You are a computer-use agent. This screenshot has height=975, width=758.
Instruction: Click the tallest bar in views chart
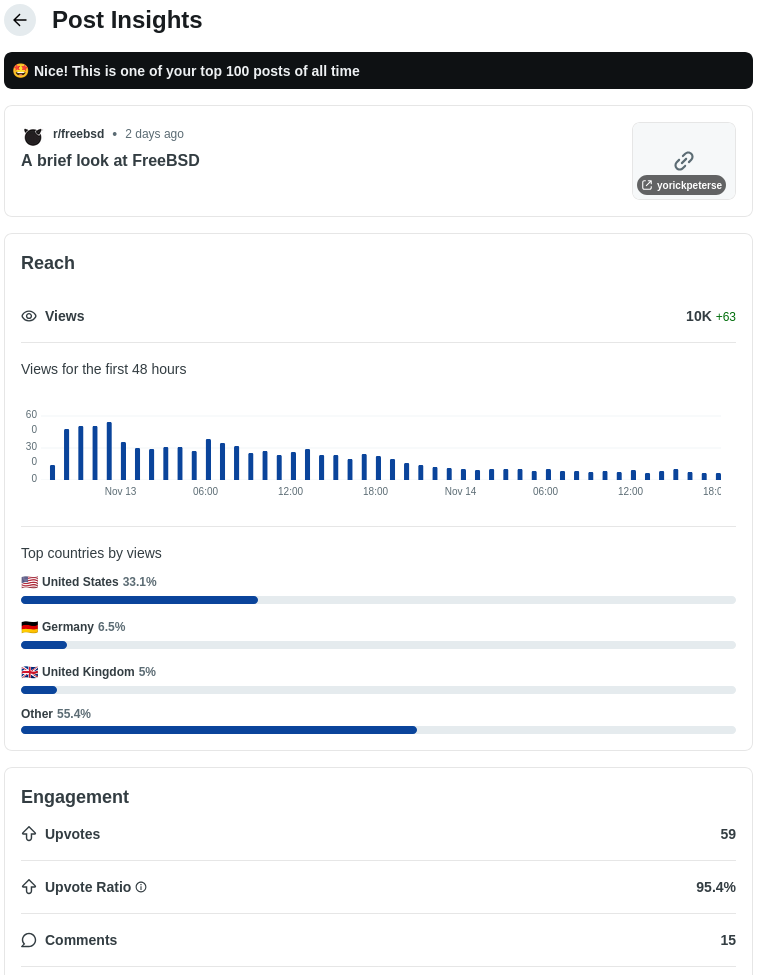(x=109, y=451)
